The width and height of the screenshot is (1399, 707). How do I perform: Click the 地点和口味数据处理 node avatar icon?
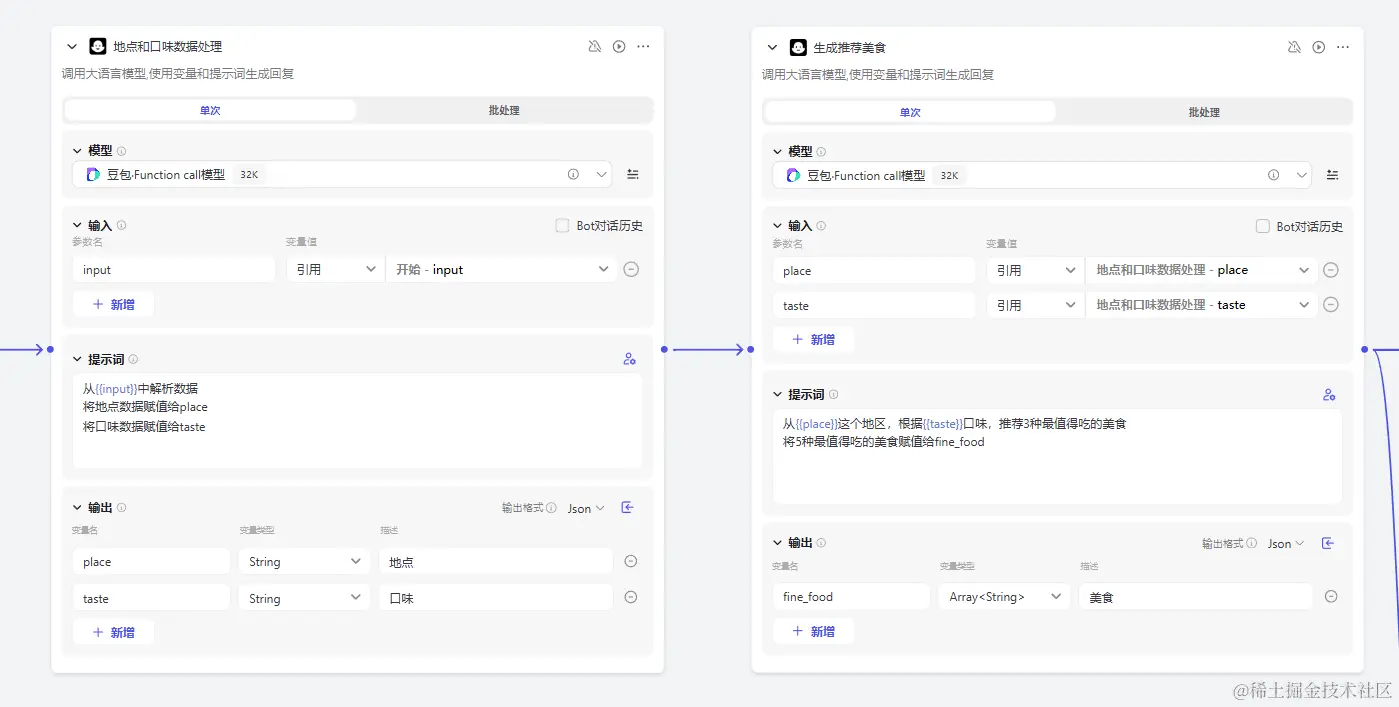pyautogui.click(x=98, y=46)
